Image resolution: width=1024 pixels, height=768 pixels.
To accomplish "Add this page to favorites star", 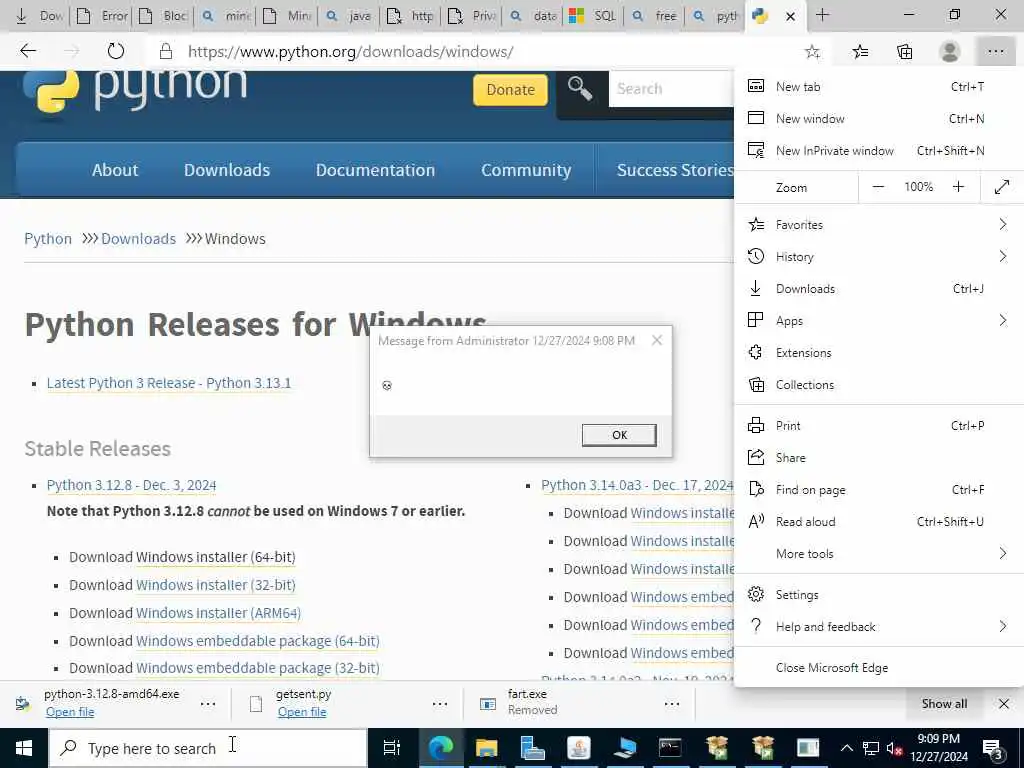I will (812, 52).
